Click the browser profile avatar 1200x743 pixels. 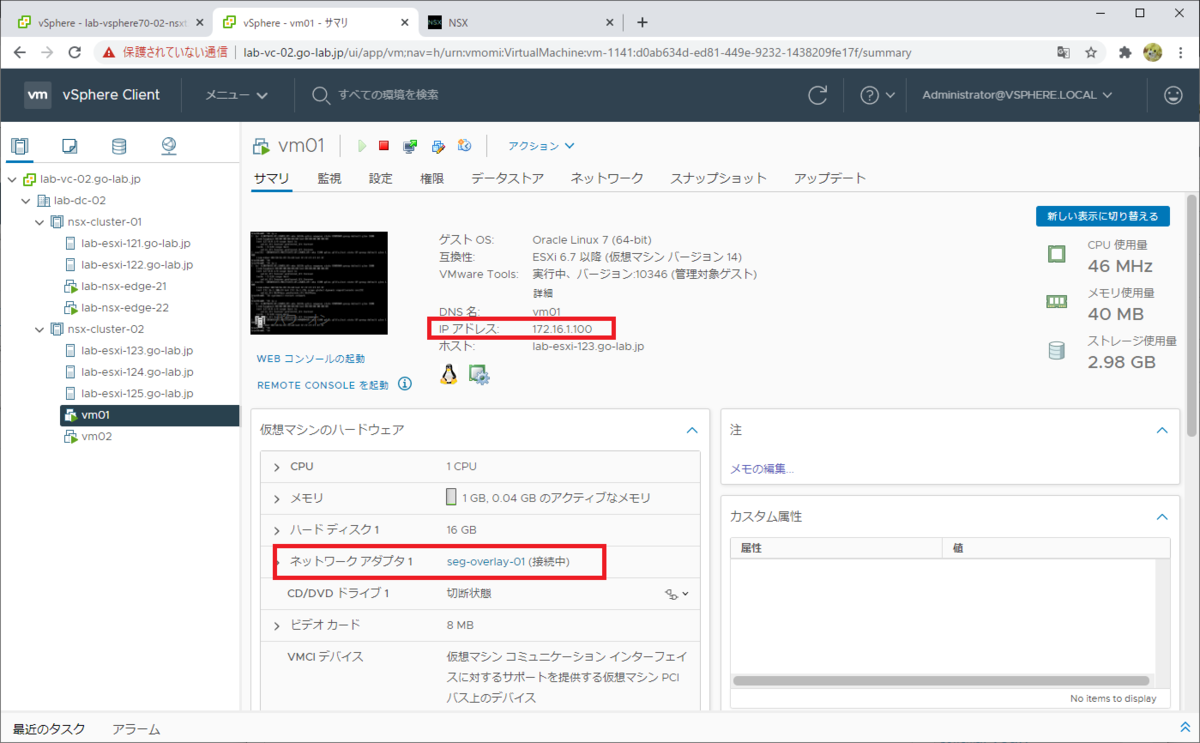point(1152,52)
